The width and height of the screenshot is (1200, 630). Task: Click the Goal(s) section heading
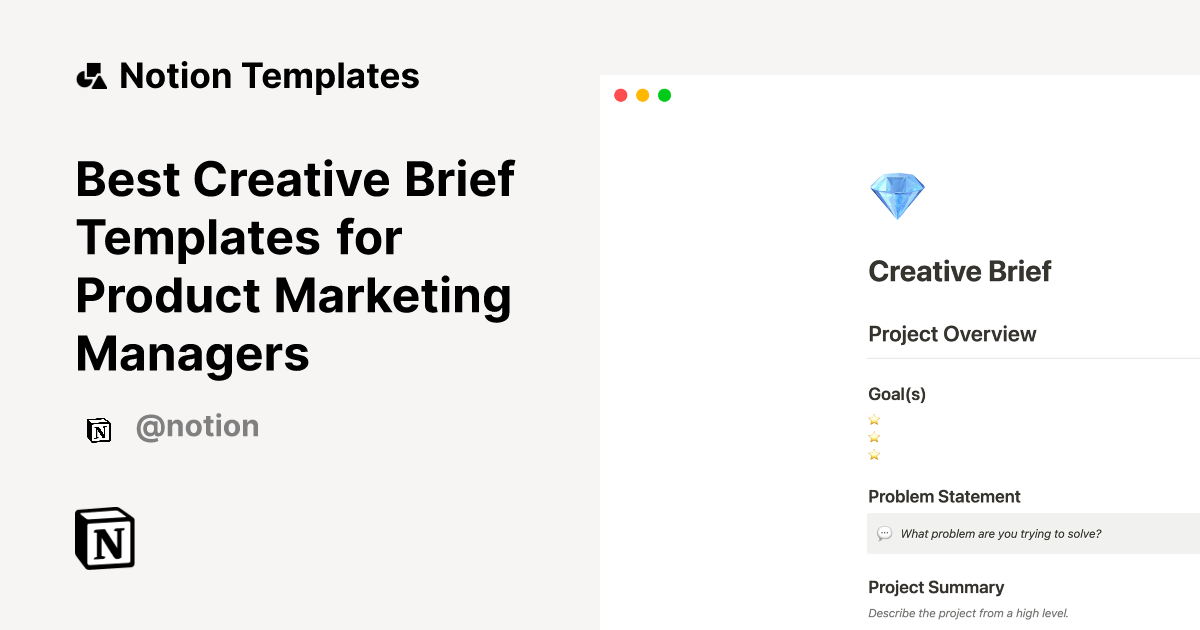(896, 394)
